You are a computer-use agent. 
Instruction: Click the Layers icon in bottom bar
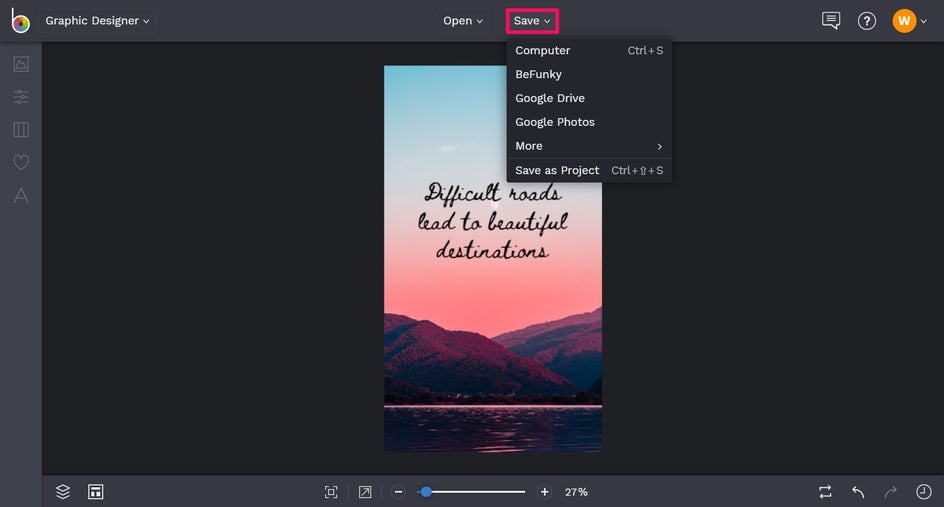[x=63, y=492]
